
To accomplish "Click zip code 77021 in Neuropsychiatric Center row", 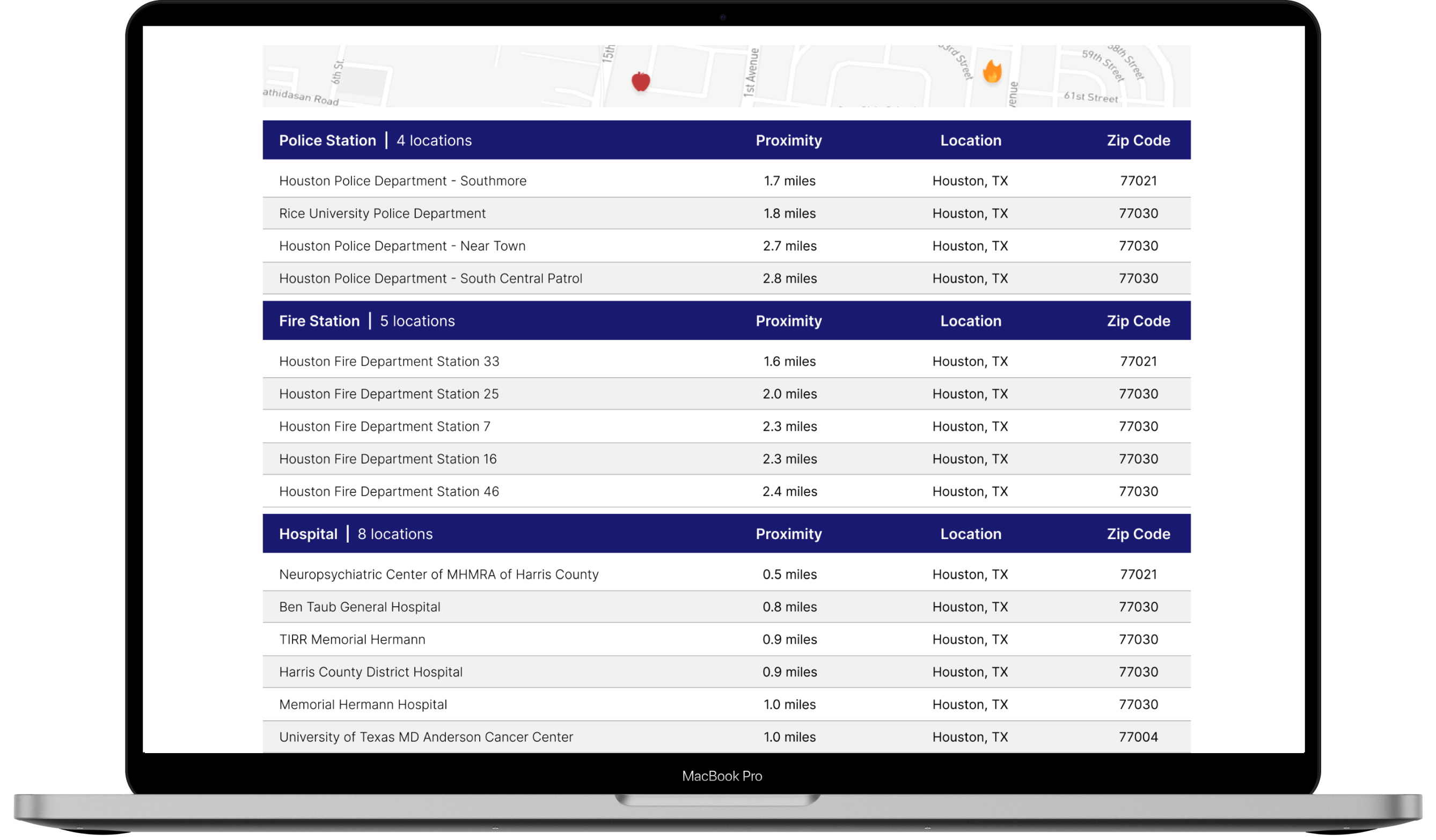I will [1138, 574].
